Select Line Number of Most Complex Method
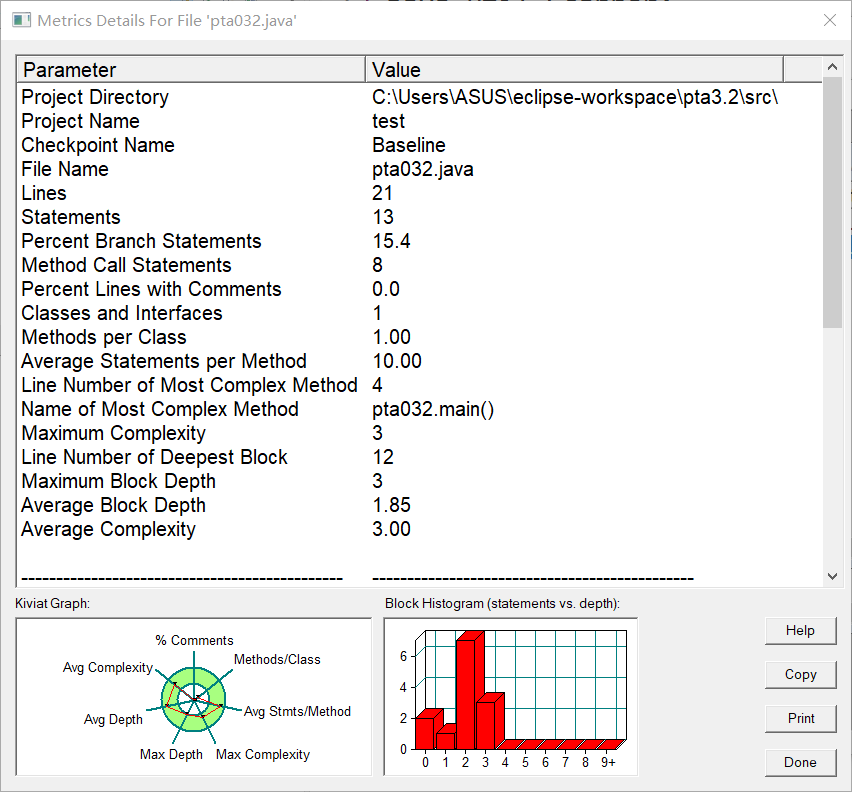852x792 pixels. point(419,385)
